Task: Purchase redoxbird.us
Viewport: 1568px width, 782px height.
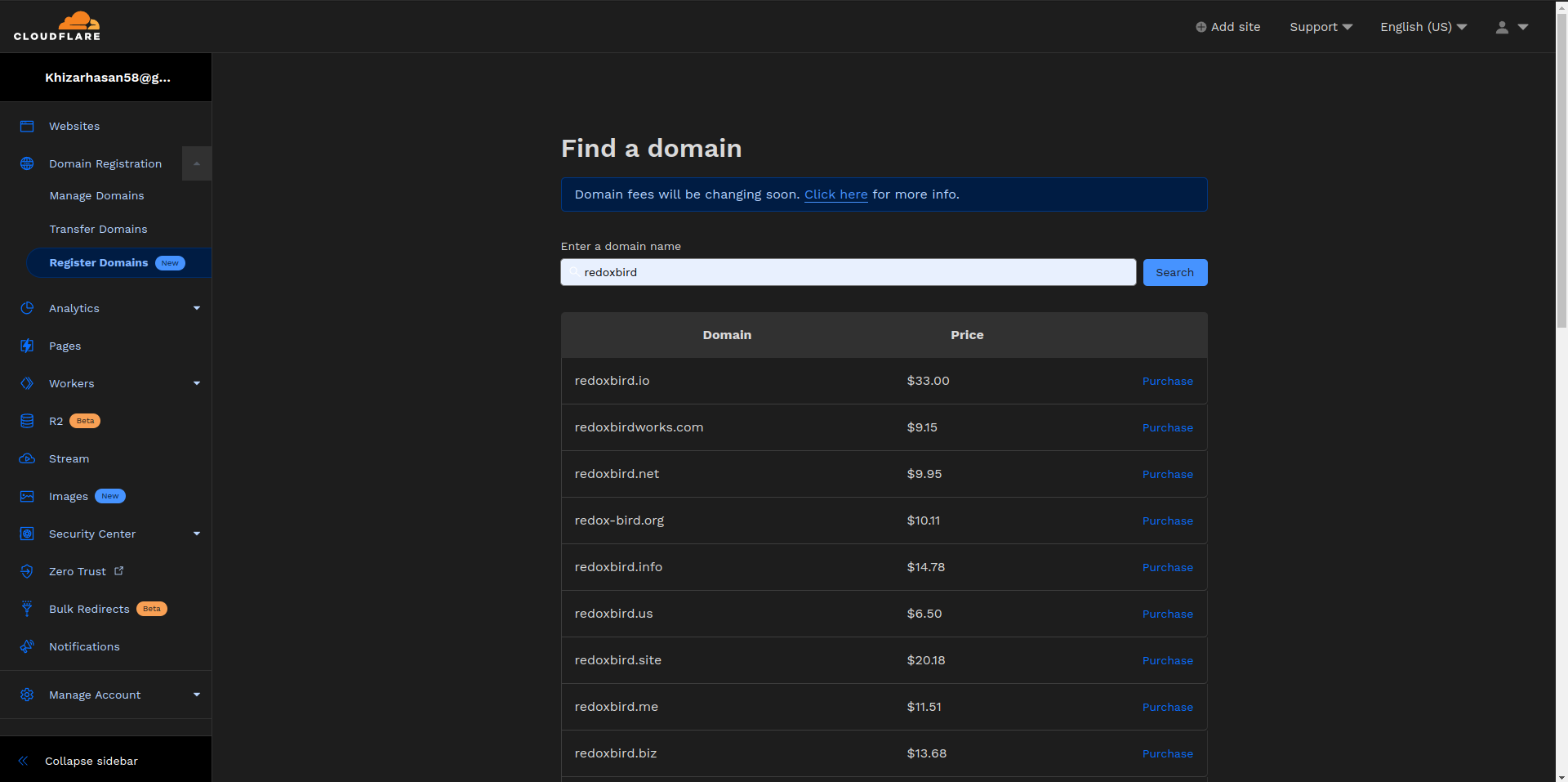Action: click(x=1168, y=614)
